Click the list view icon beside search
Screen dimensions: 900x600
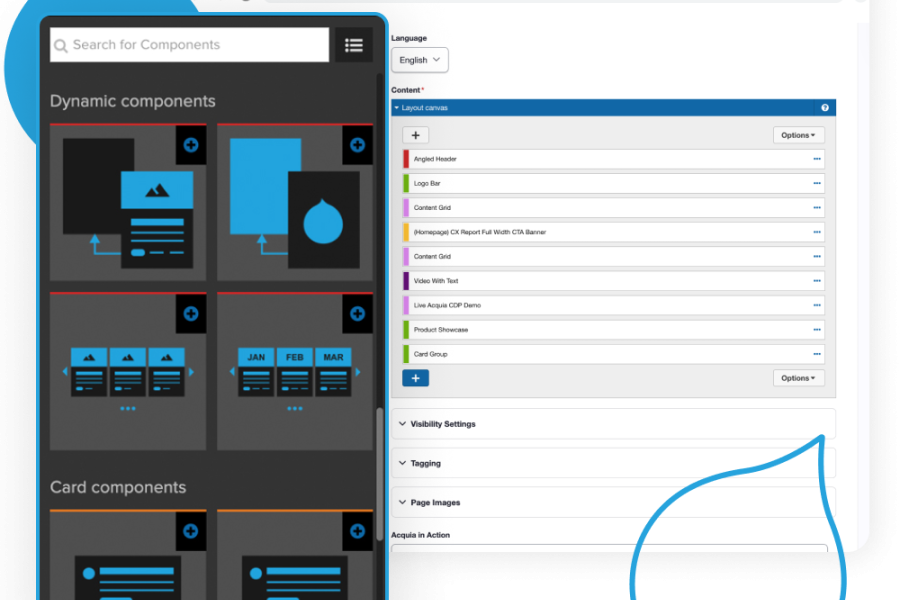pyautogui.click(x=353, y=45)
